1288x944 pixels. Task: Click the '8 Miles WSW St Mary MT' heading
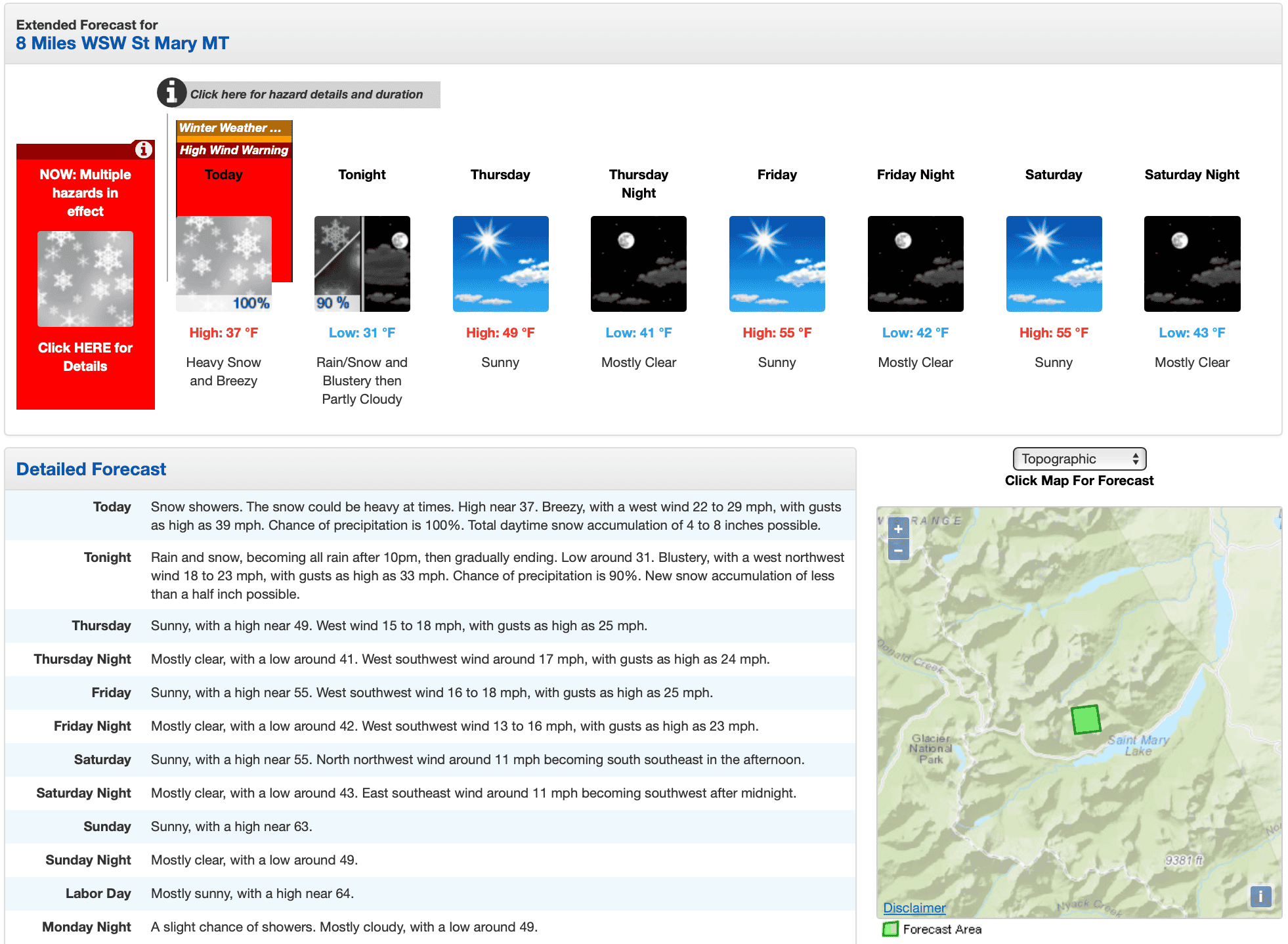pyautogui.click(x=123, y=43)
